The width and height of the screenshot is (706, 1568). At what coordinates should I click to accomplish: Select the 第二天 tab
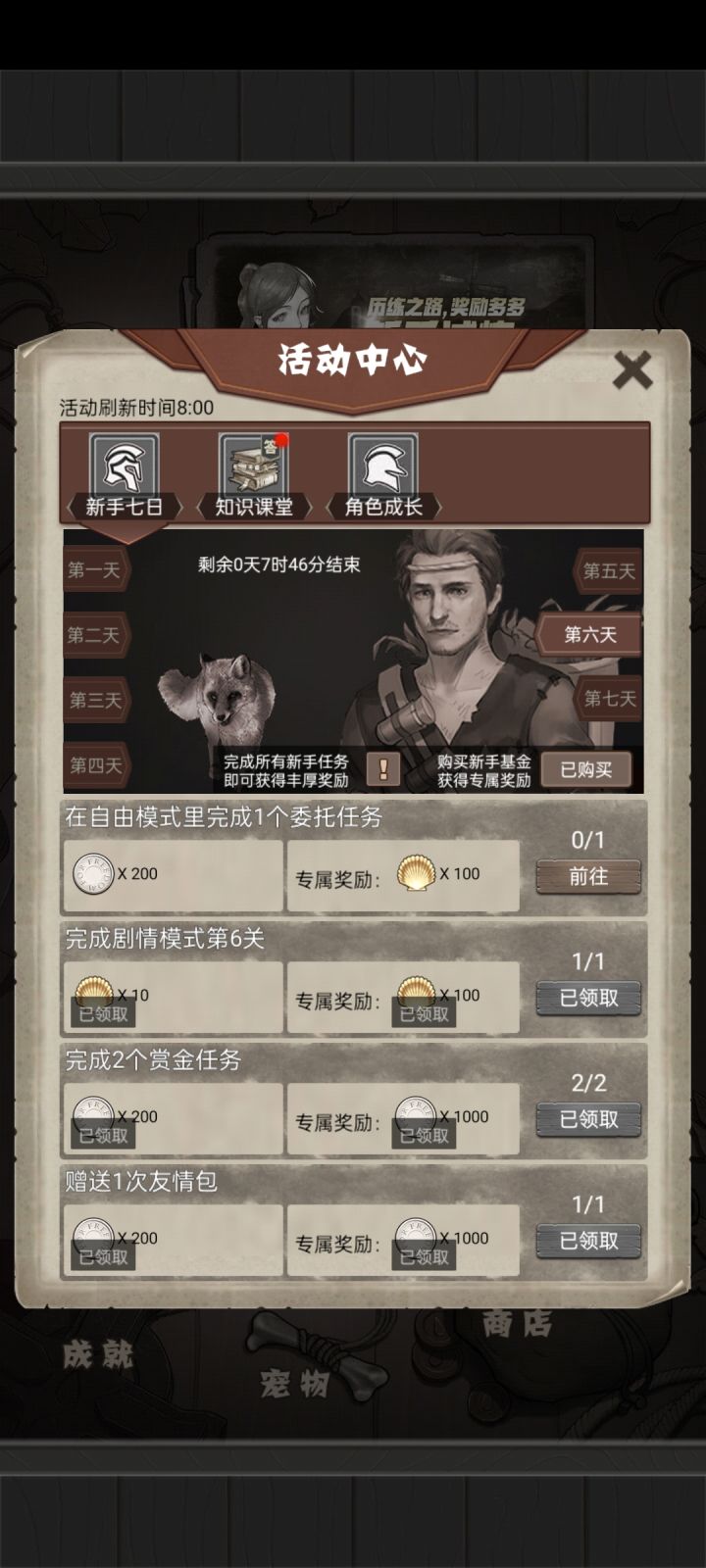point(94,635)
